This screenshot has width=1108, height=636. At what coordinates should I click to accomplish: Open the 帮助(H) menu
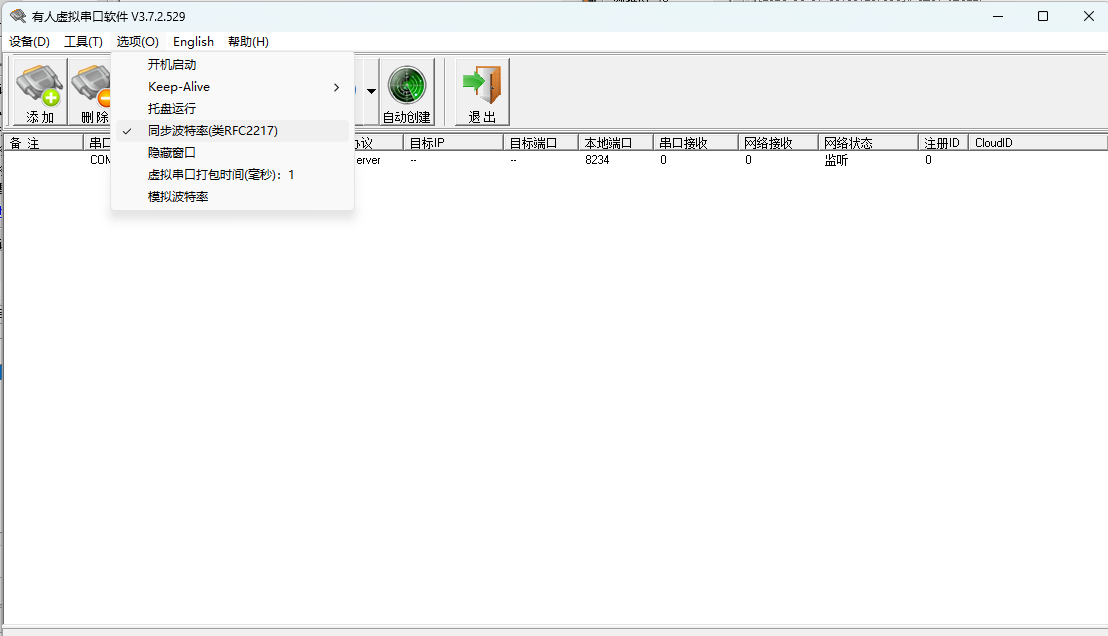[248, 42]
